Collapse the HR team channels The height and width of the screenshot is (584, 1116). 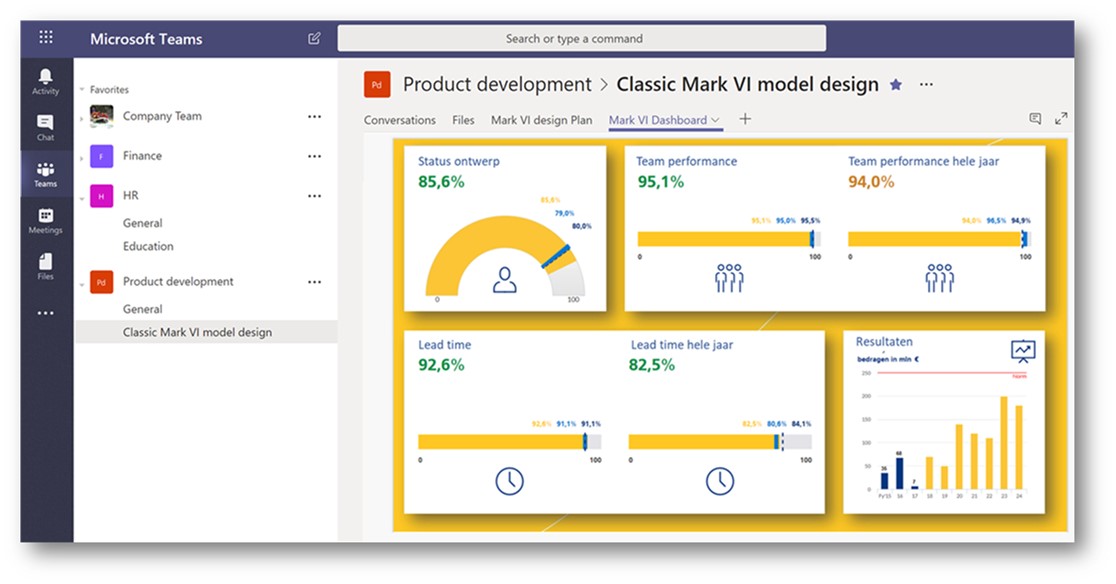click(83, 198)
